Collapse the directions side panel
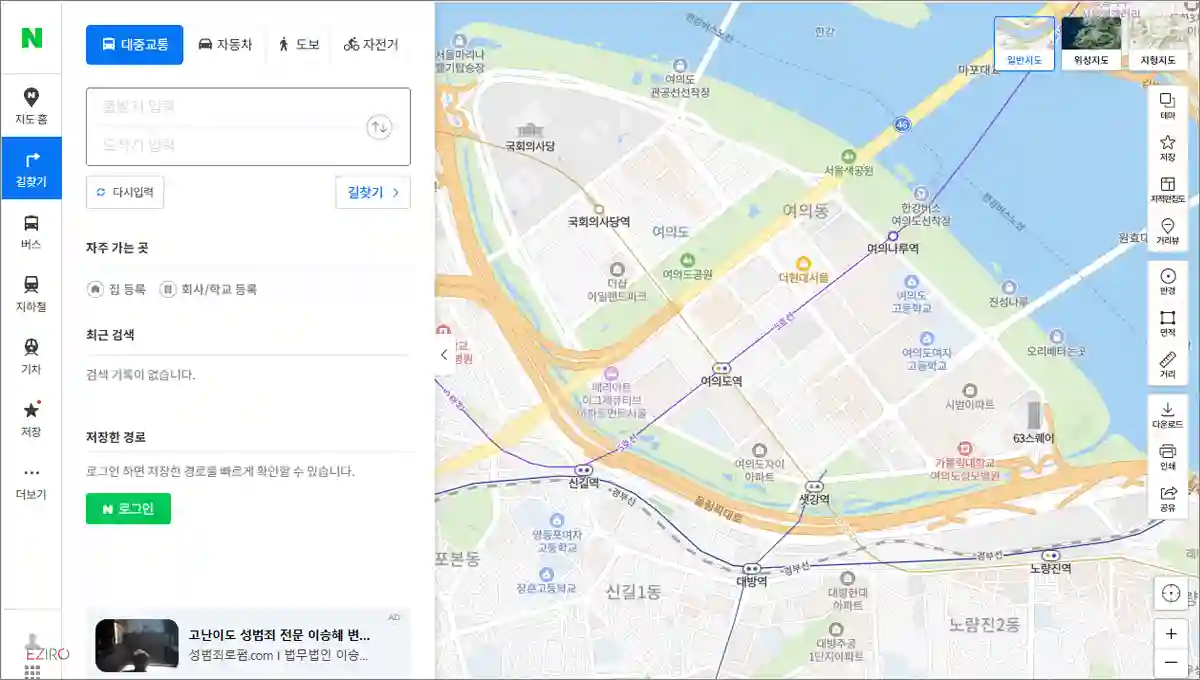Screen dimensions: 1200x680 443,354
